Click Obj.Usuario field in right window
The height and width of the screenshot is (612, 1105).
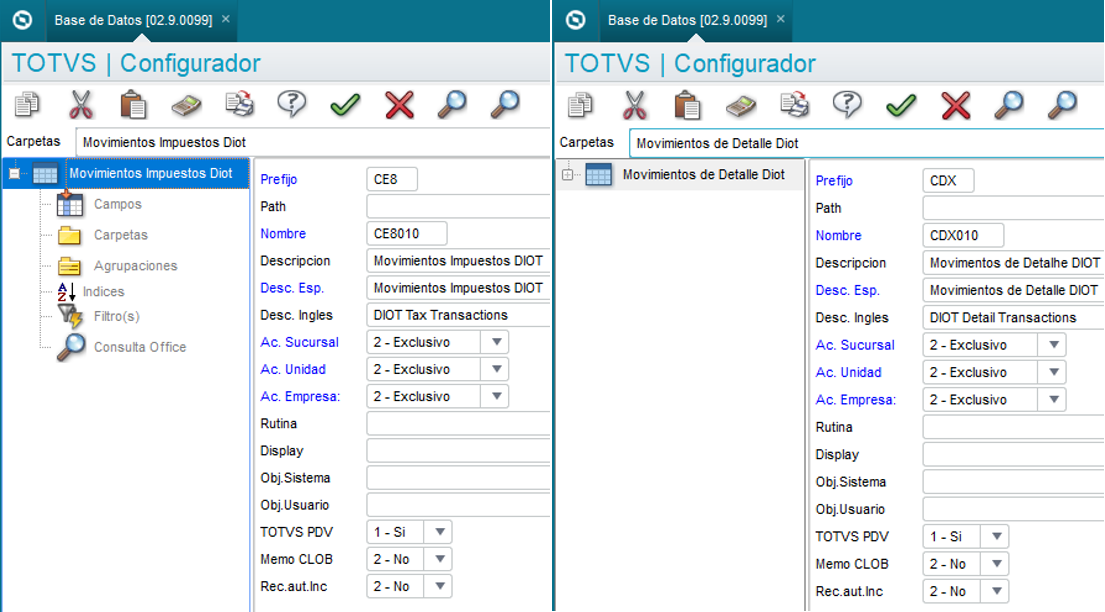[x=1013, y=509]
